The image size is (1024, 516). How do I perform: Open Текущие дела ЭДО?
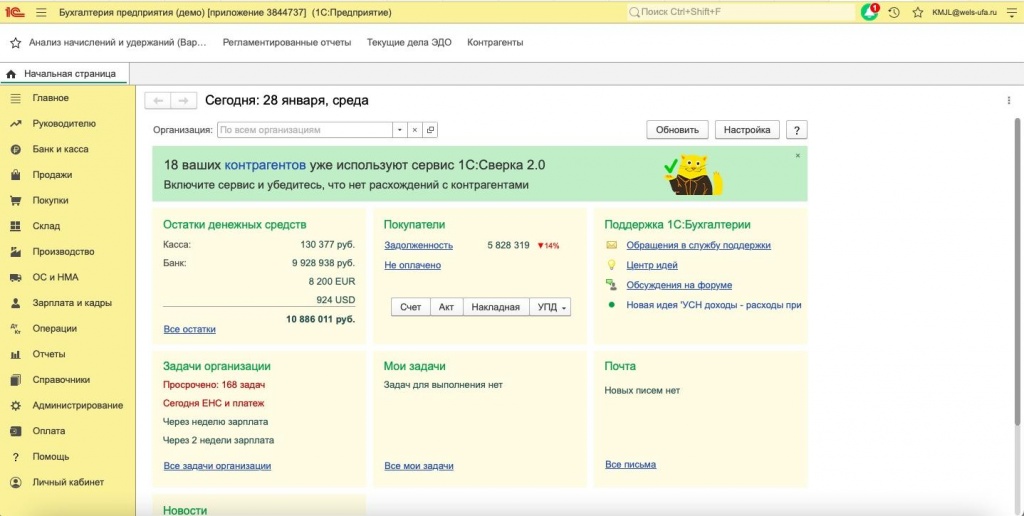point(409,42)
